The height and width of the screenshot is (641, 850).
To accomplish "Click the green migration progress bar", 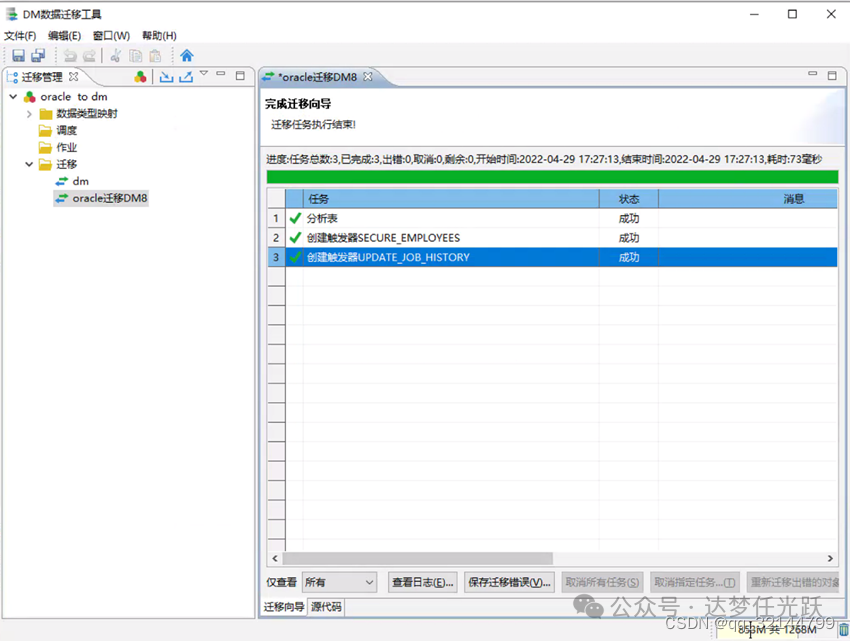I will tap(552, 177).
